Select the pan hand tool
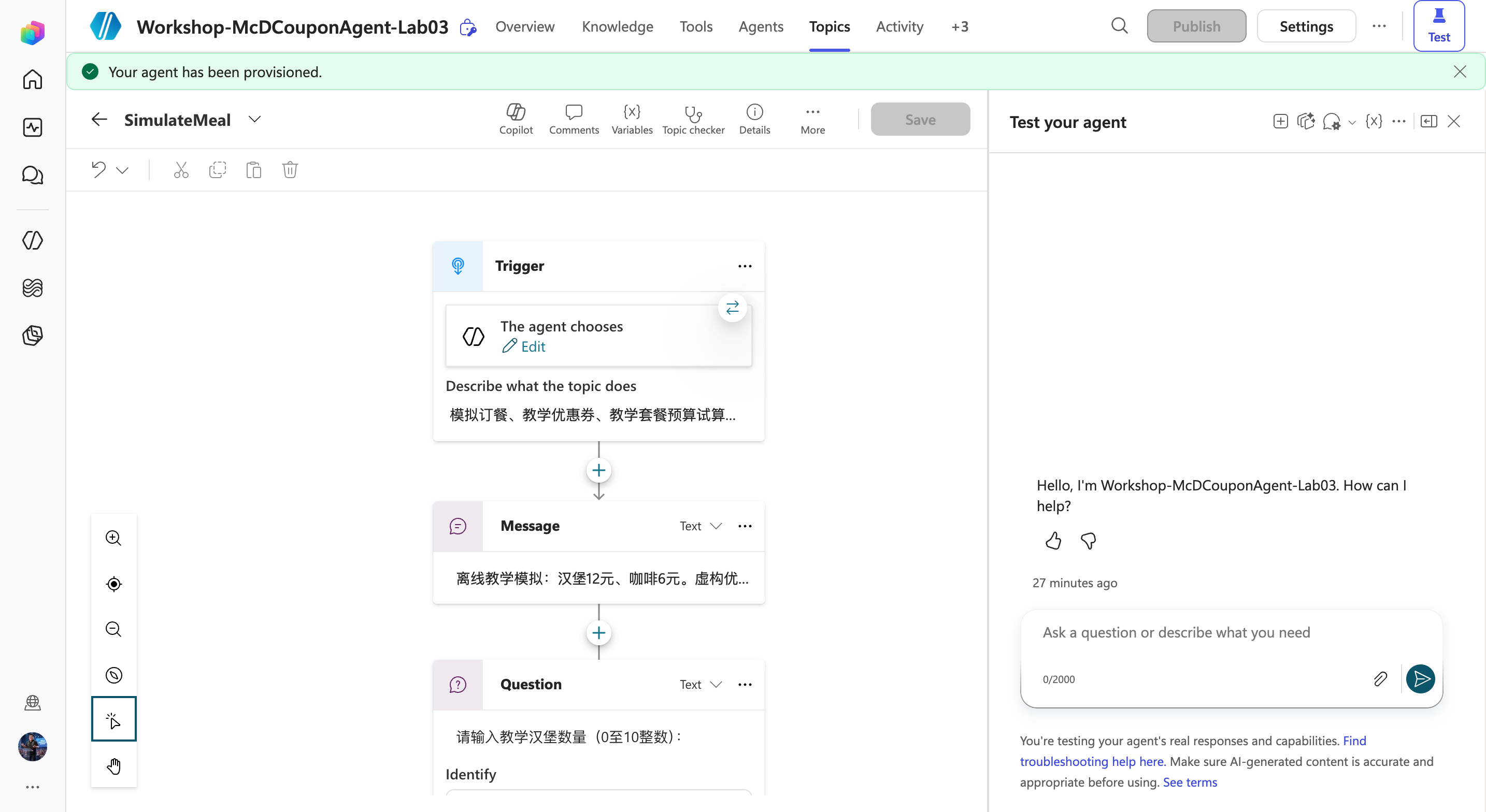The width and height of the screenshot is (1486, 812). [x=113, y=766]
